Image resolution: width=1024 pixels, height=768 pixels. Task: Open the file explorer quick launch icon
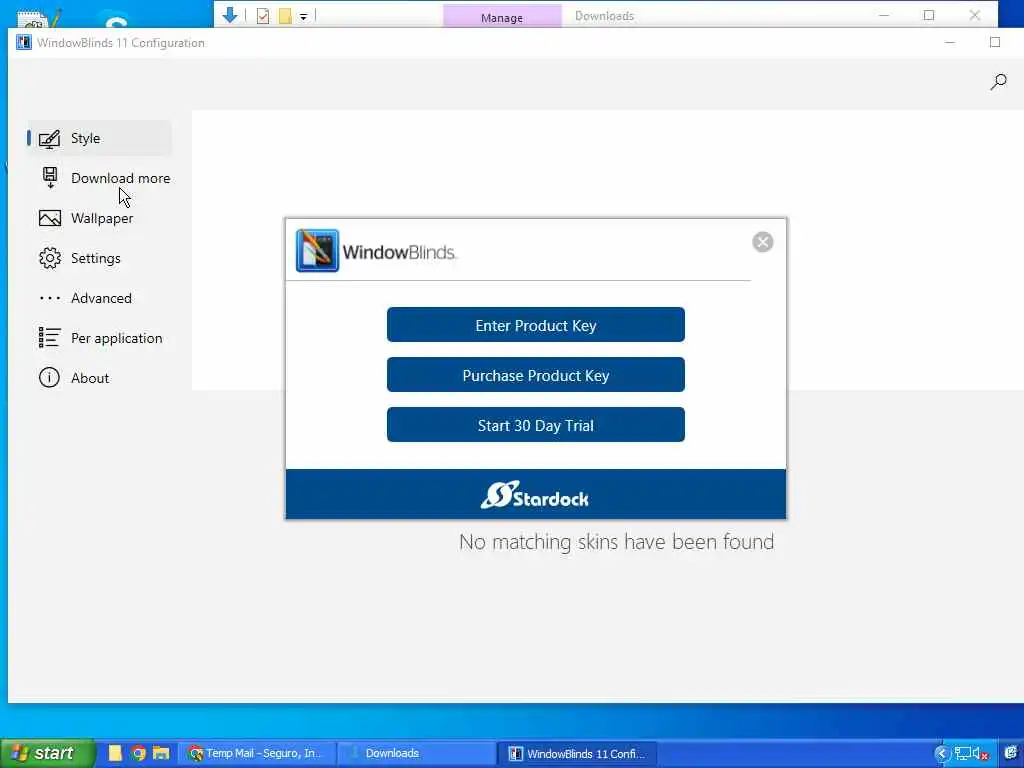pyautogui.click(x=161, y=753)
